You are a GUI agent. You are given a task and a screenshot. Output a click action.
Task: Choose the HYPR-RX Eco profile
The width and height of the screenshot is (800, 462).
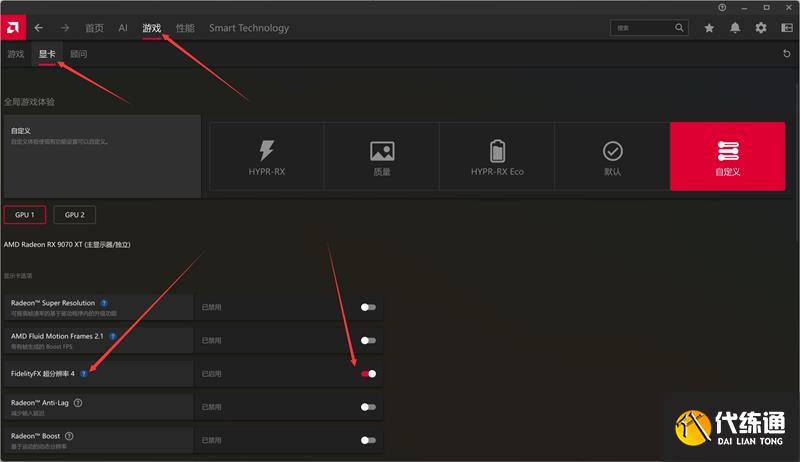click(x=497, y=157)
